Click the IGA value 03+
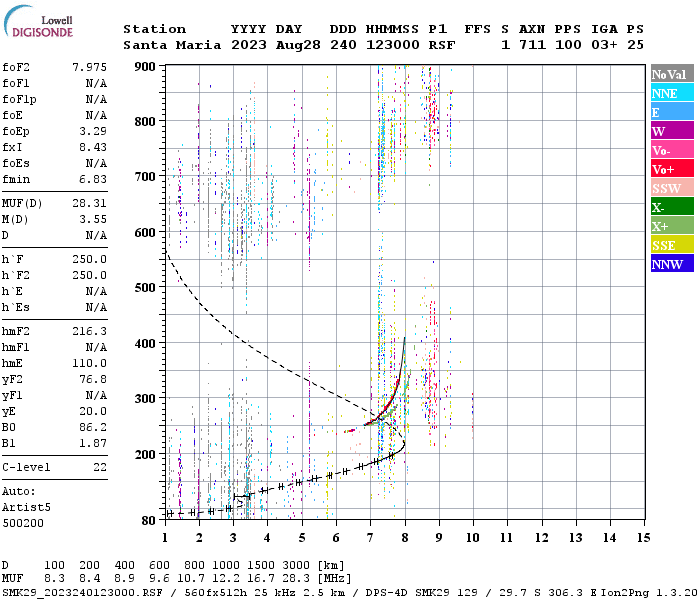700x600 pixels. point(604,45)
